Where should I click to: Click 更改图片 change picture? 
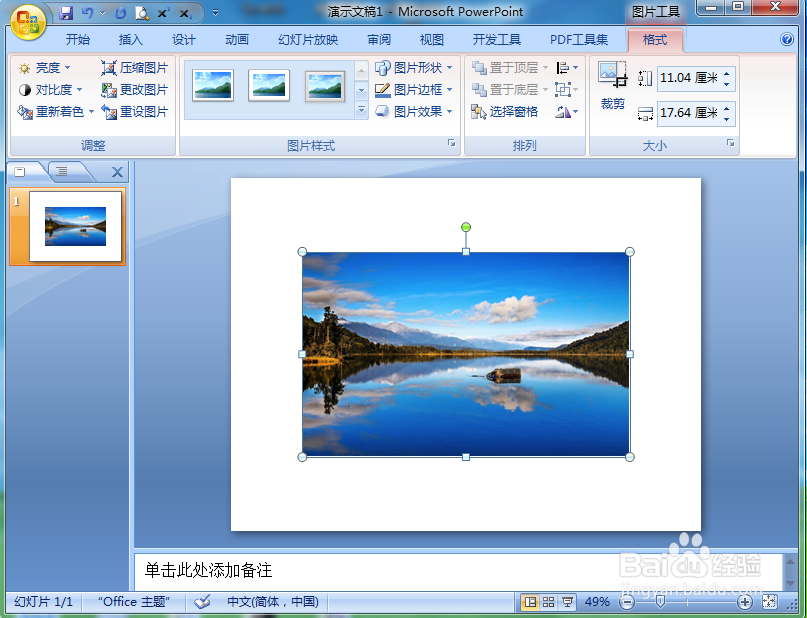tap(134, 90)
